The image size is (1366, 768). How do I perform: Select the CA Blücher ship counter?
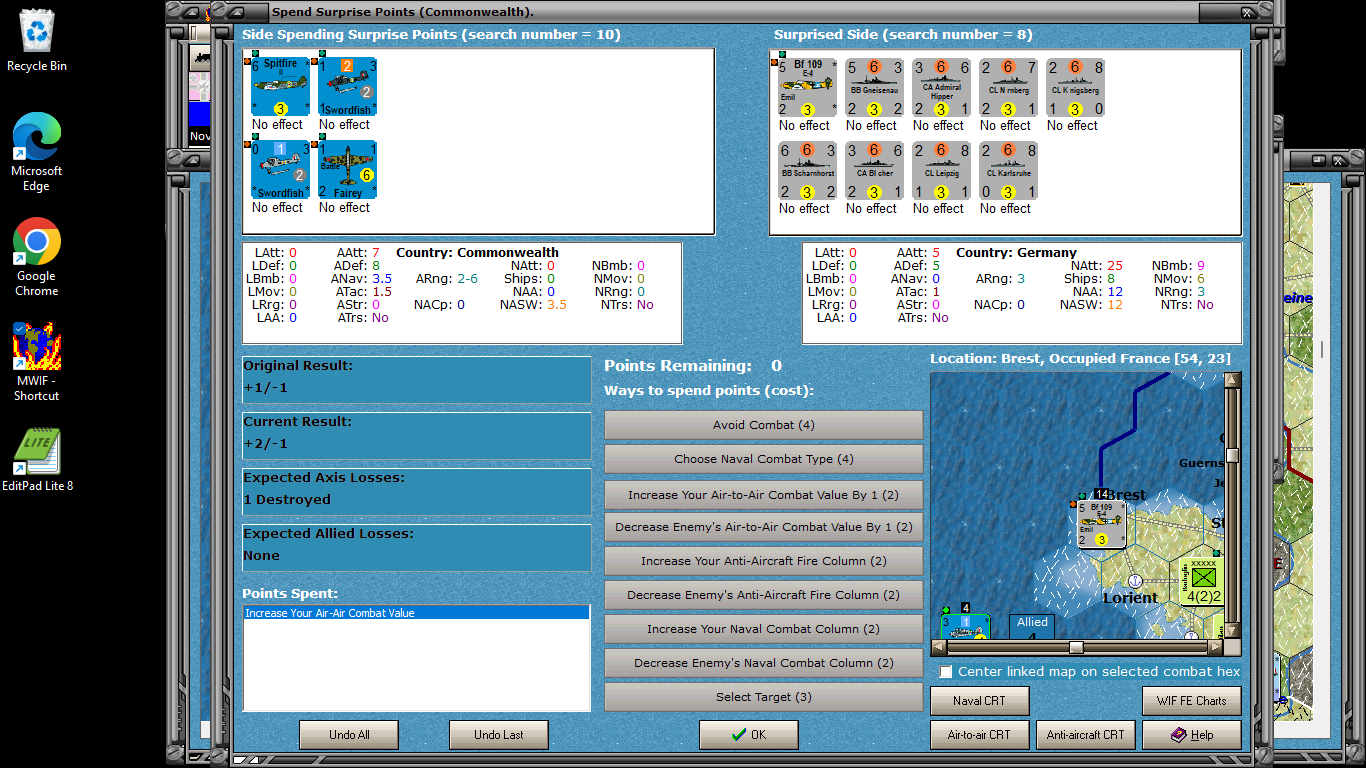(874, 171)
